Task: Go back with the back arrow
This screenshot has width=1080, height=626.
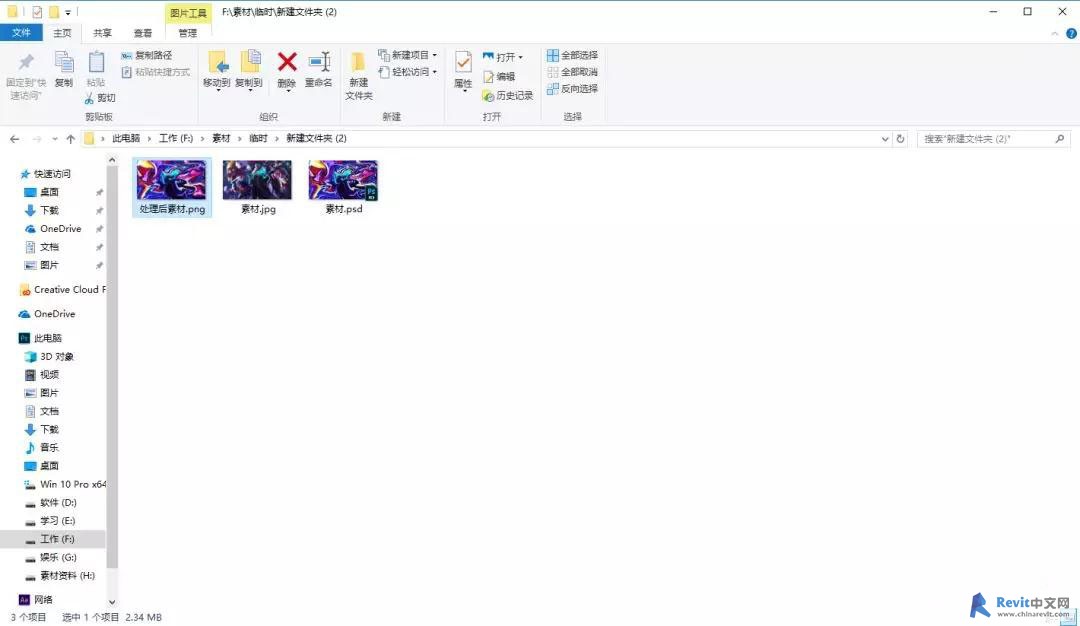Action: tap(14, 139)
